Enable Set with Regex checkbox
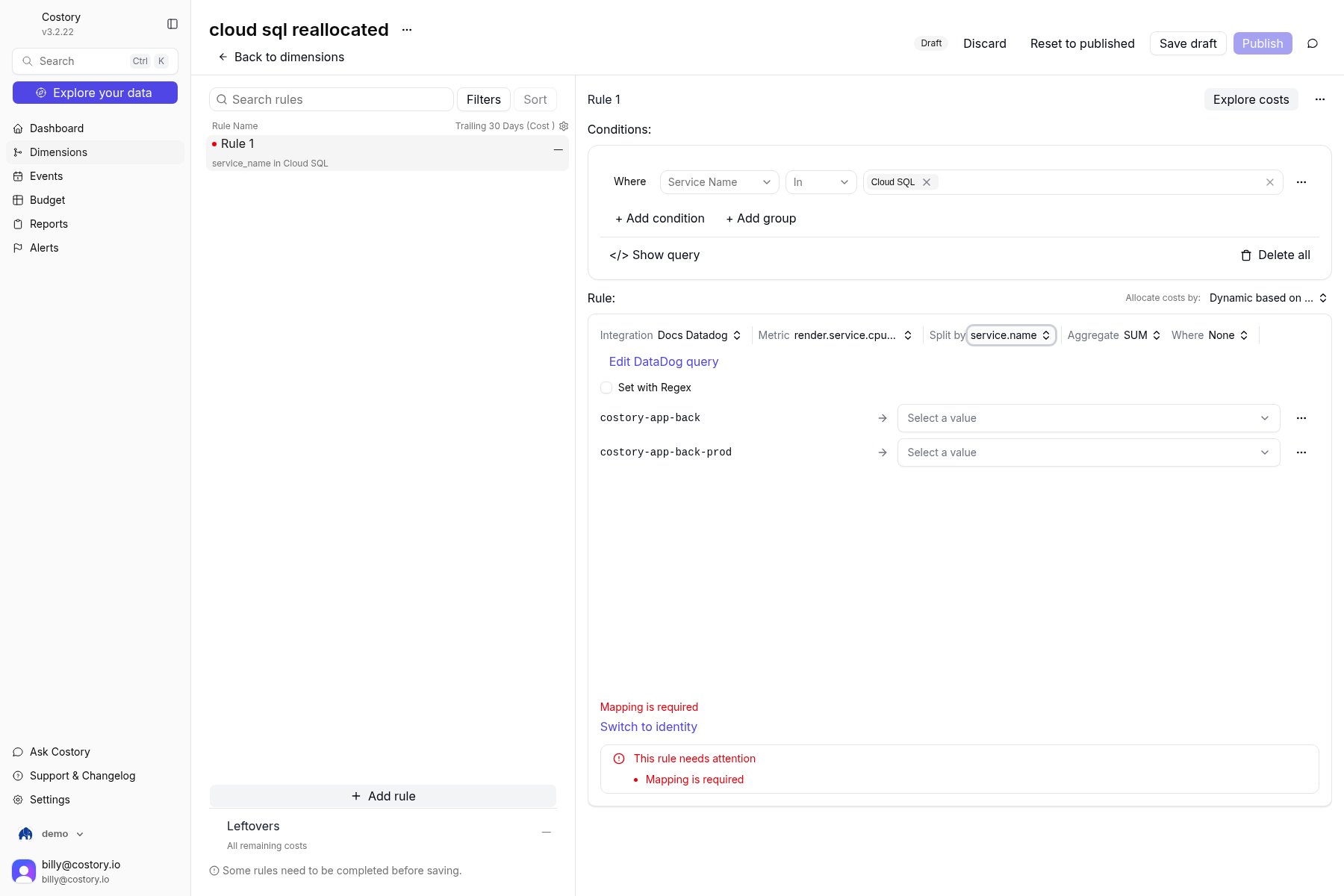1344x896 pixels. (606, 388)
